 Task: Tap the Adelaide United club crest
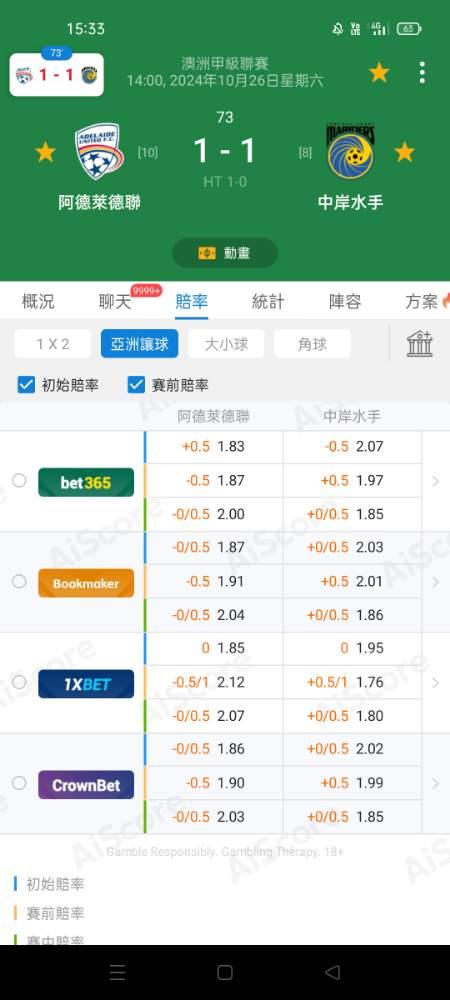(x=99, y=151)
